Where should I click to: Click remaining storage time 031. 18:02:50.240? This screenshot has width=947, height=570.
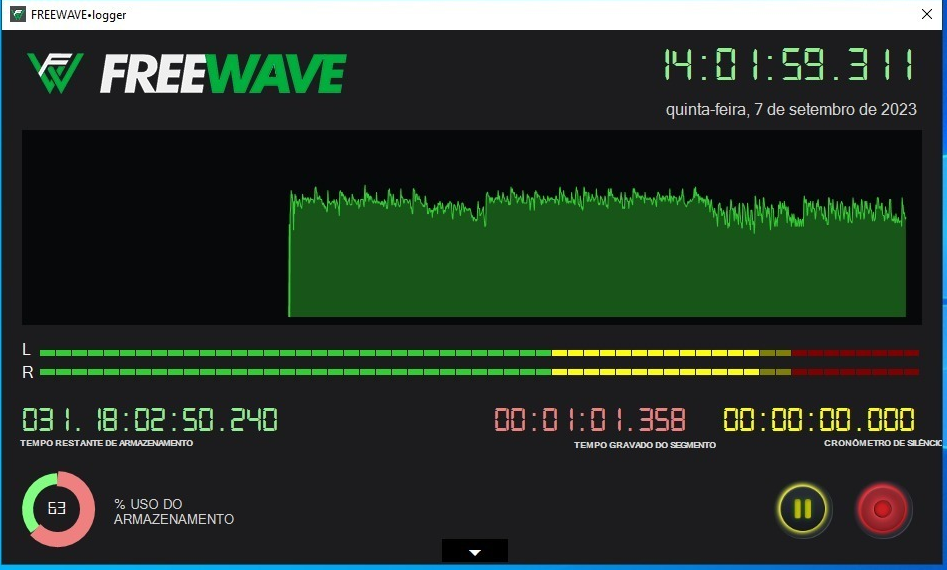coord(150,420)
